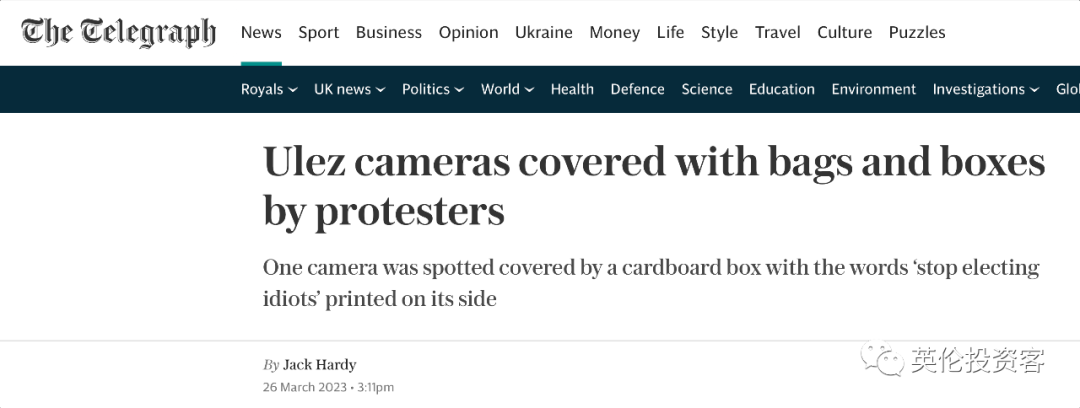Viewport: 1080px width, 408px height.
Task: Visit the Money section
Action: (x=614, y=32)
